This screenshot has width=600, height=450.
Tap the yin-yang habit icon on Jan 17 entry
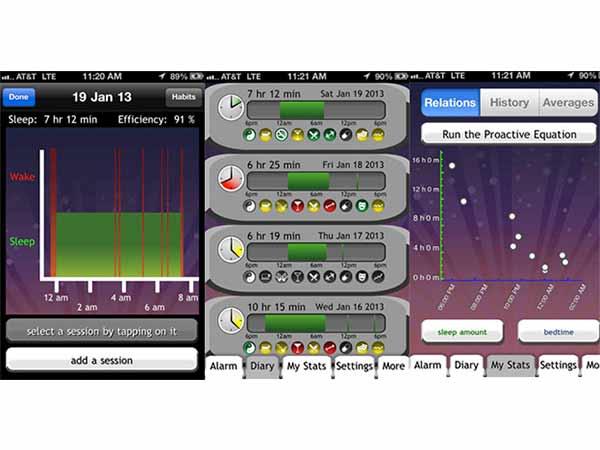point(248,276)
